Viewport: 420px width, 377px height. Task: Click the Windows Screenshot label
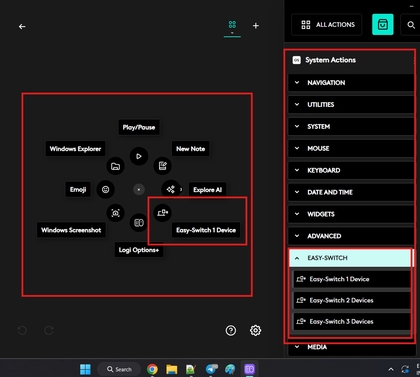[x=71, y=230]
